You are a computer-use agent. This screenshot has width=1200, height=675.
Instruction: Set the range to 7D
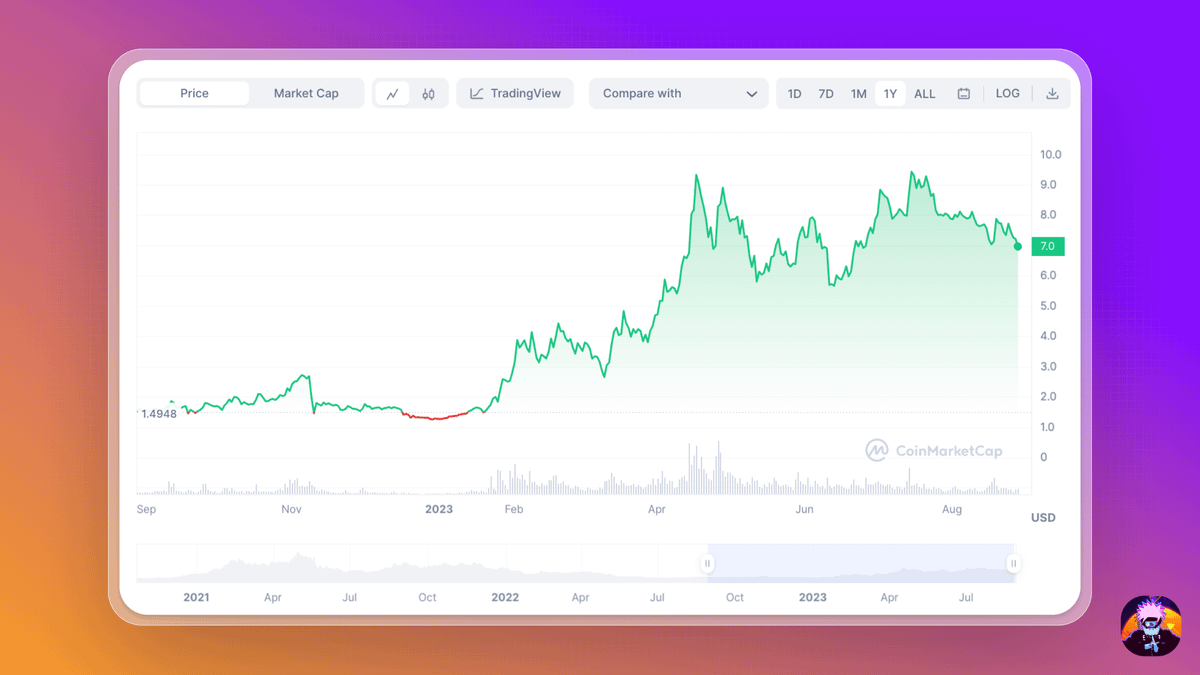pyautogui.click(x=826, y=94)
